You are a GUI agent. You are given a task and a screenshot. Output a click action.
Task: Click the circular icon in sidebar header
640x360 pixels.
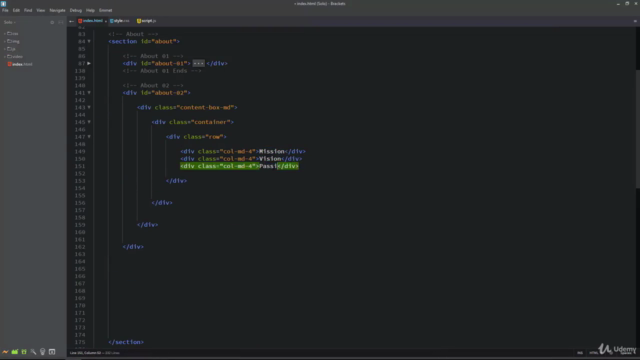click(x=52, y=22)
